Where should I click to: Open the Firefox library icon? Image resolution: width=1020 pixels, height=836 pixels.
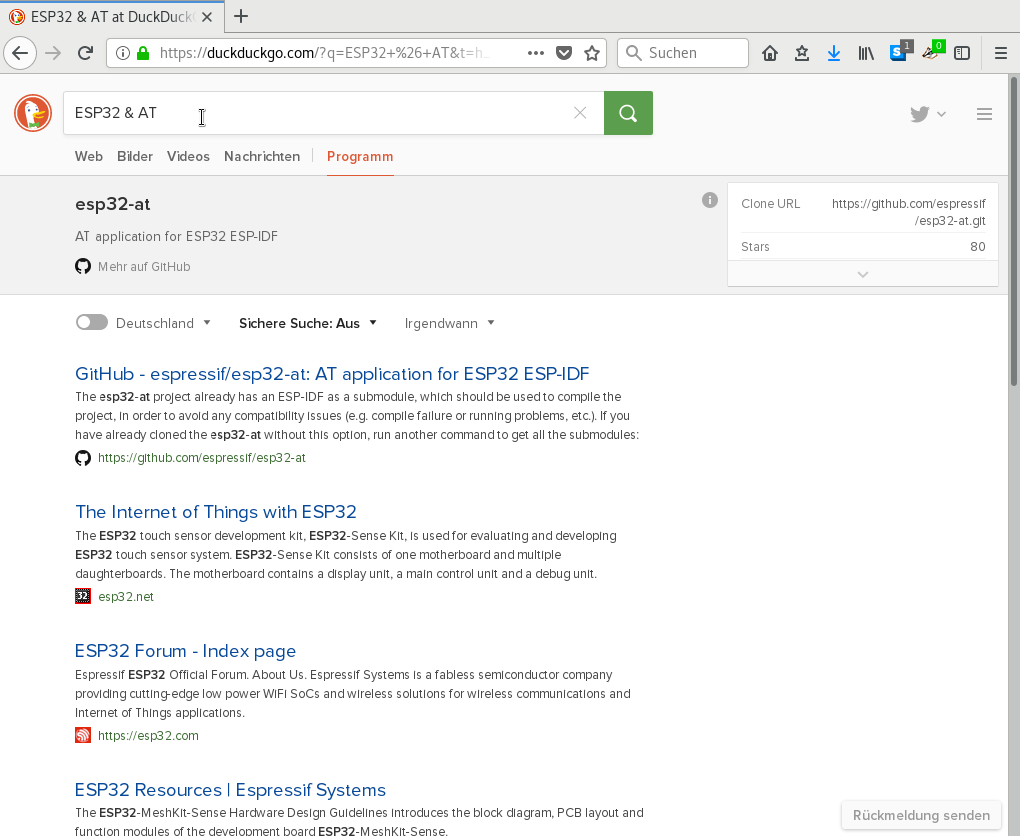point(866,53)
